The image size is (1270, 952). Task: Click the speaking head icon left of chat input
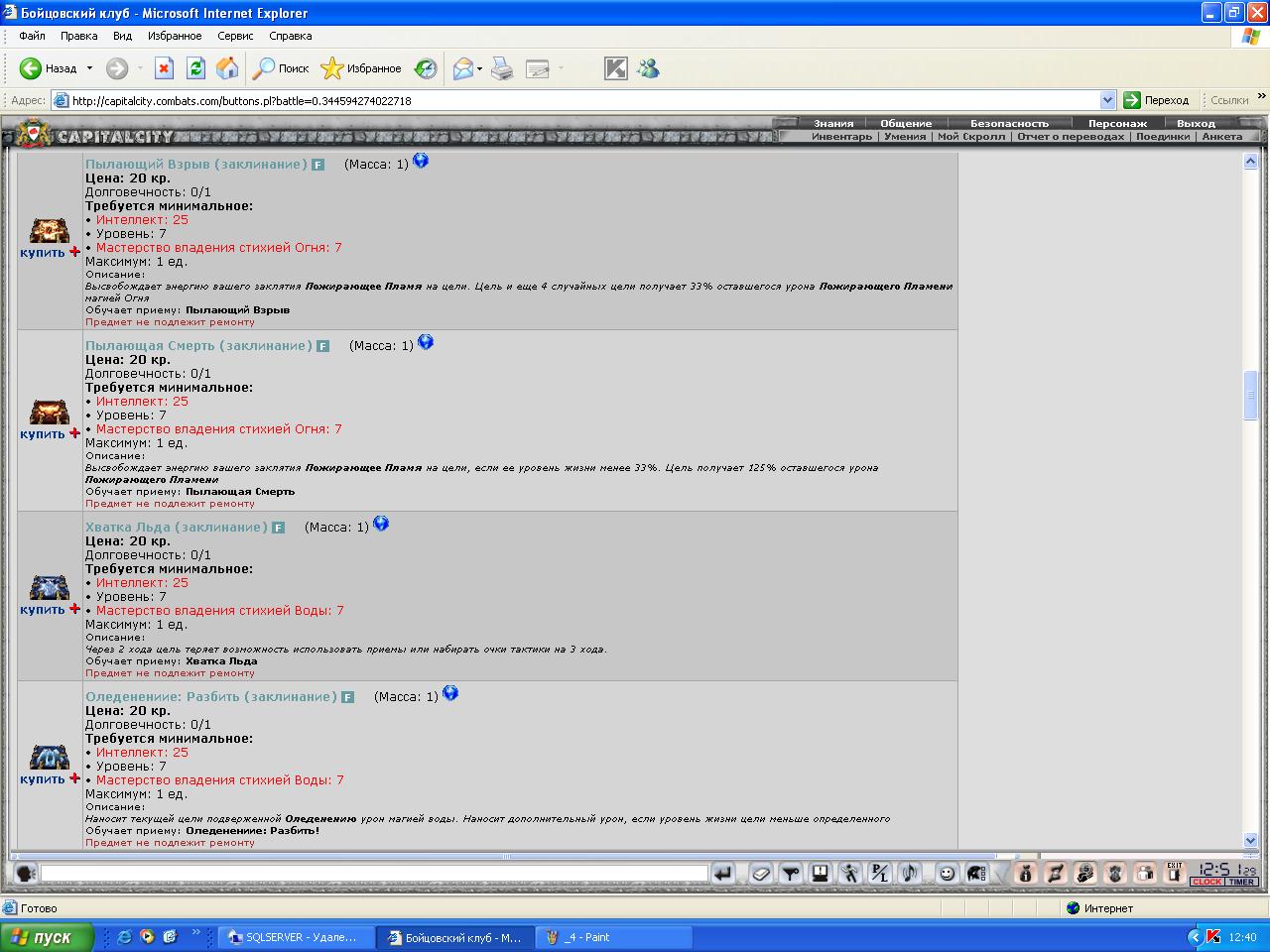point(27,874)
